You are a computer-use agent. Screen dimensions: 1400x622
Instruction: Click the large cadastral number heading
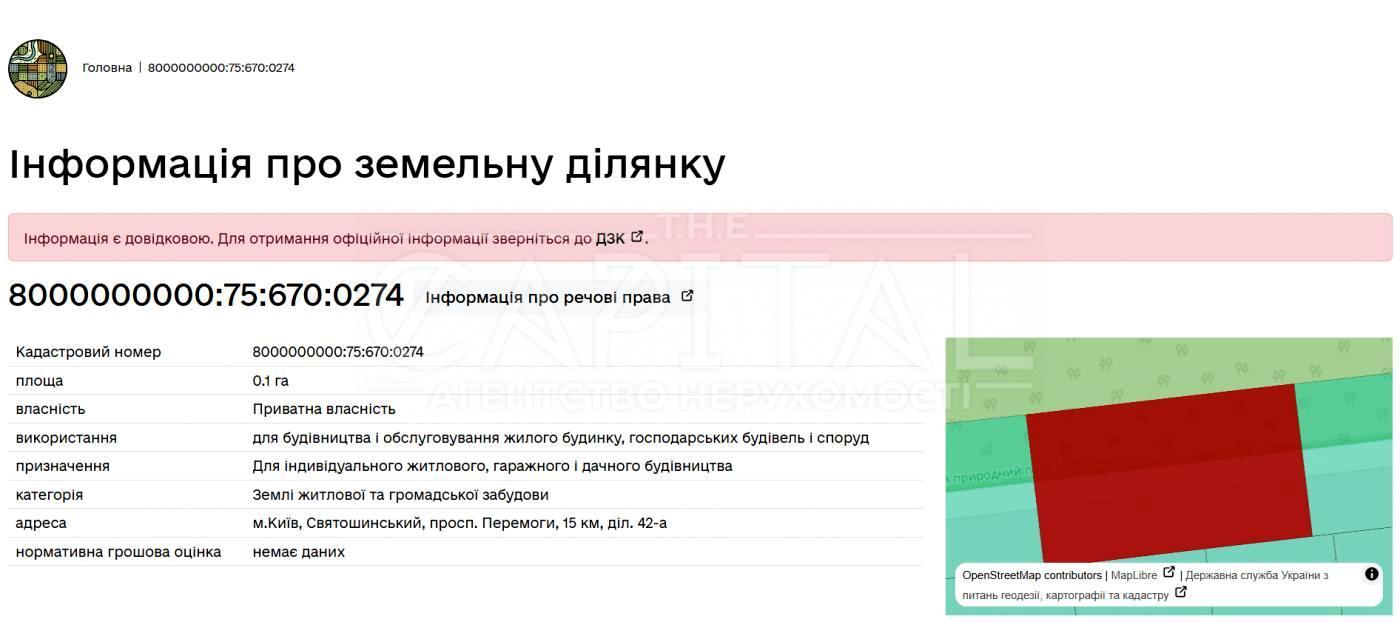coord(206,296)
